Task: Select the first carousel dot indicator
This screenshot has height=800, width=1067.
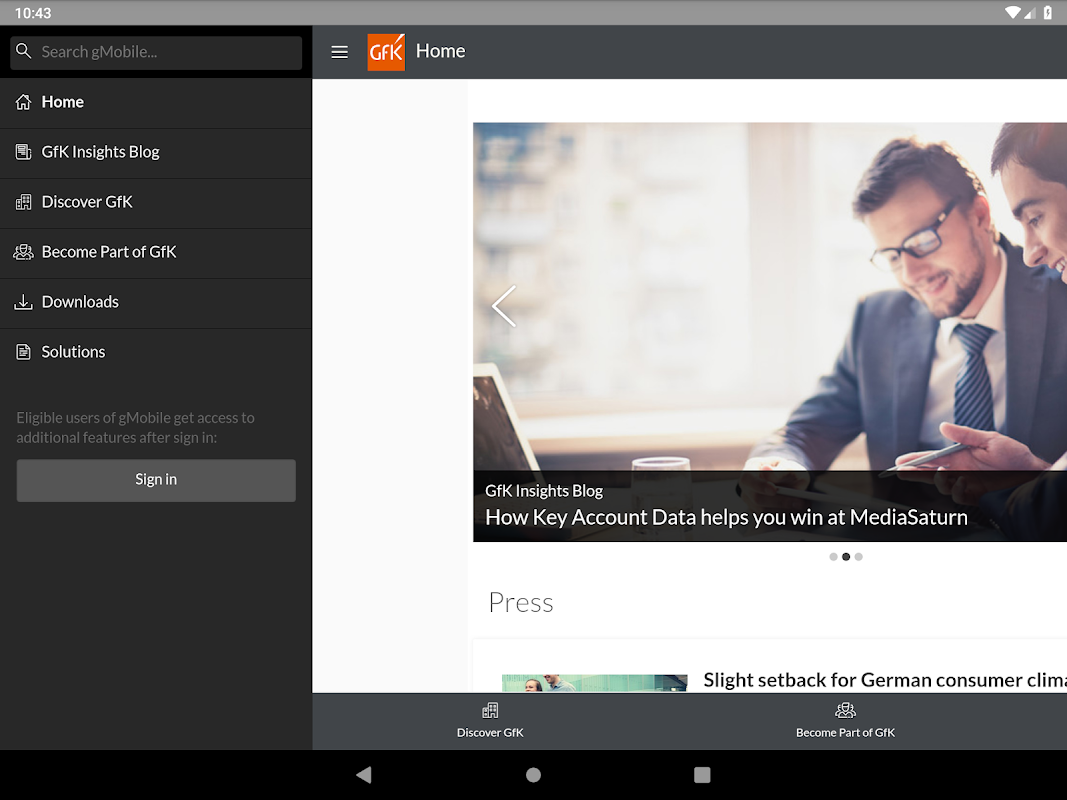Action: click(833, 556)
